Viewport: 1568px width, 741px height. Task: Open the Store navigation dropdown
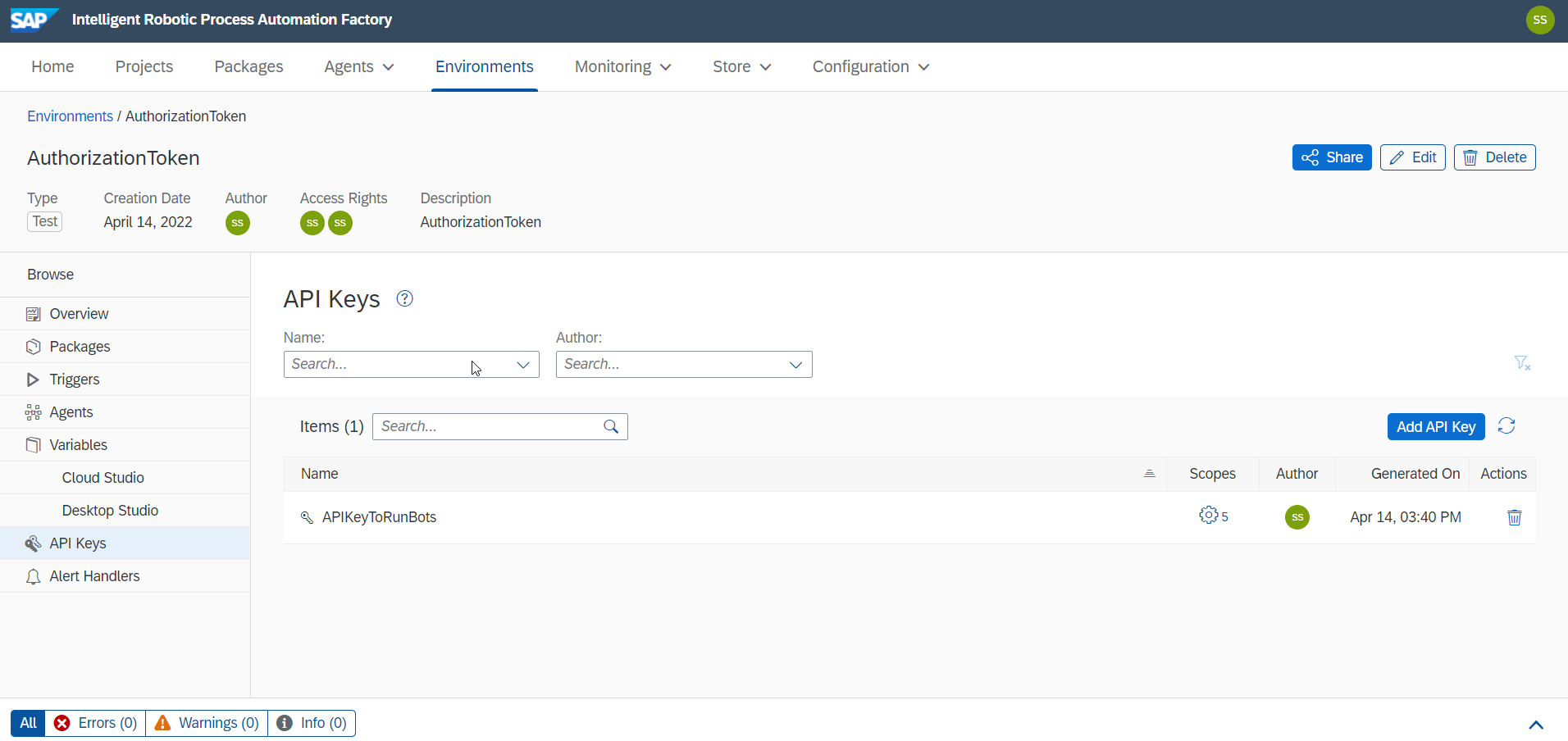coord(742,66)
